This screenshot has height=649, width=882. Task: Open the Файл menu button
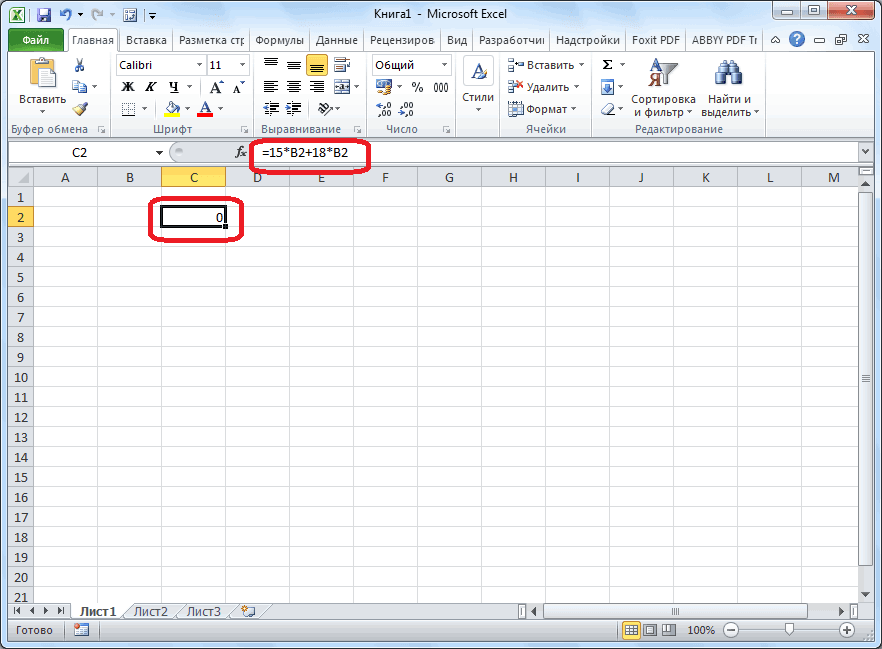36,41
